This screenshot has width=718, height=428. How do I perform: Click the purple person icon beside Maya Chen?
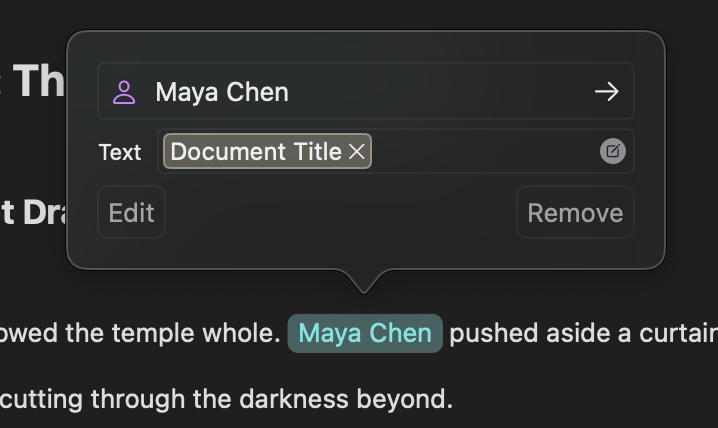click(124, 92)
